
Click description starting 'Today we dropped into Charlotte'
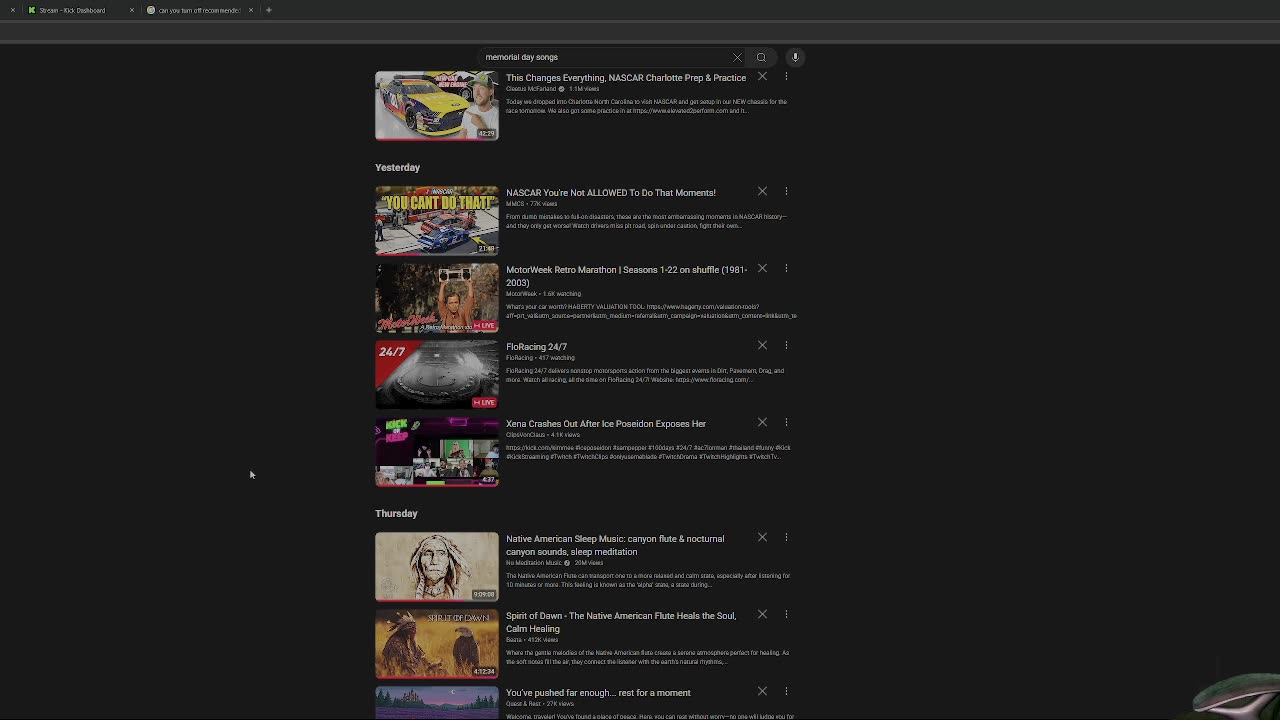[646, 106]
